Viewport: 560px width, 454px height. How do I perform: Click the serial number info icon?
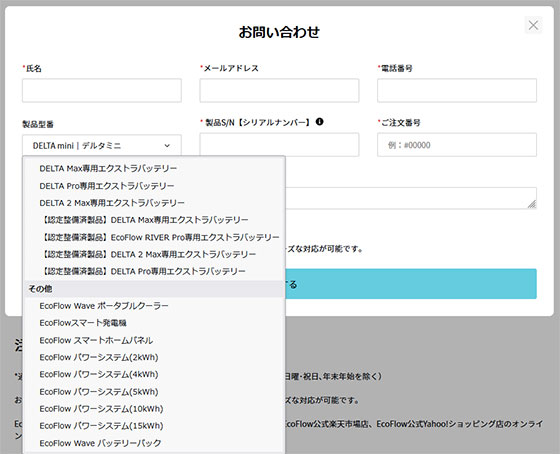[x=319, y=122]
